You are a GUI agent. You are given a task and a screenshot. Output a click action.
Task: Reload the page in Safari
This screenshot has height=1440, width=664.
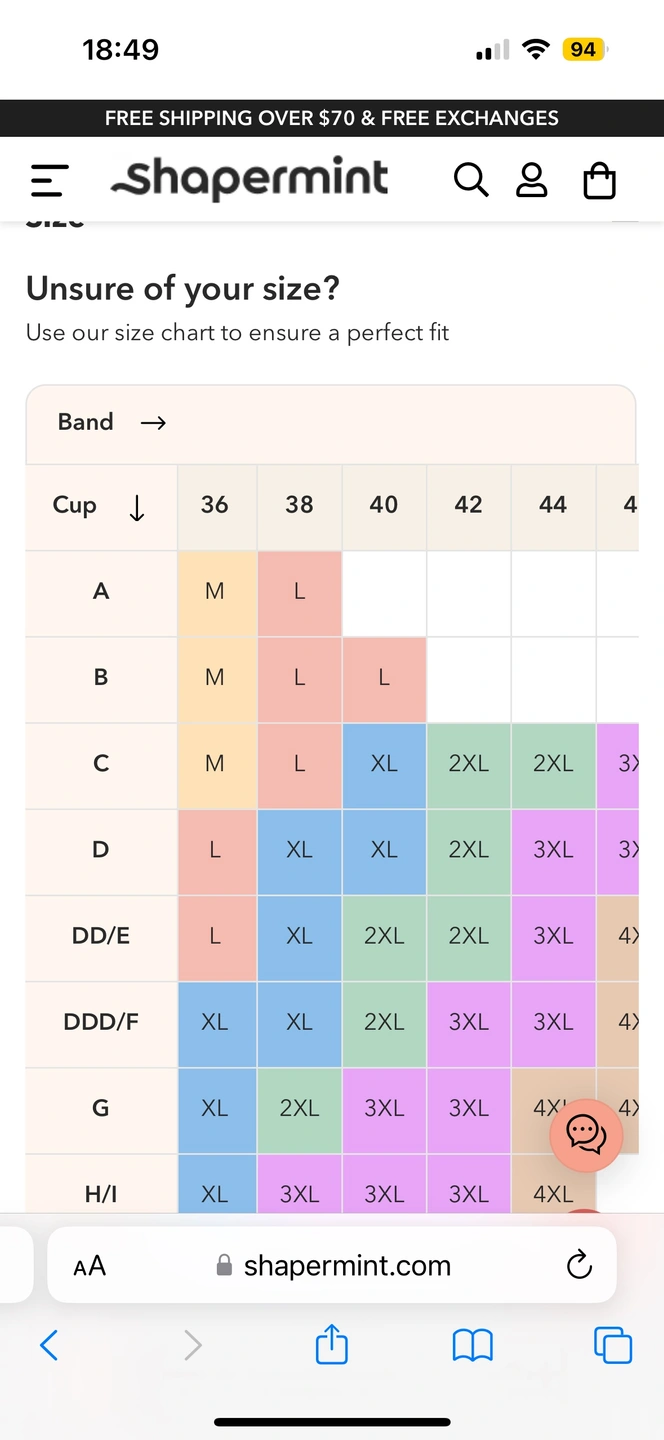pyautogui.click(x=579, y=1266)
